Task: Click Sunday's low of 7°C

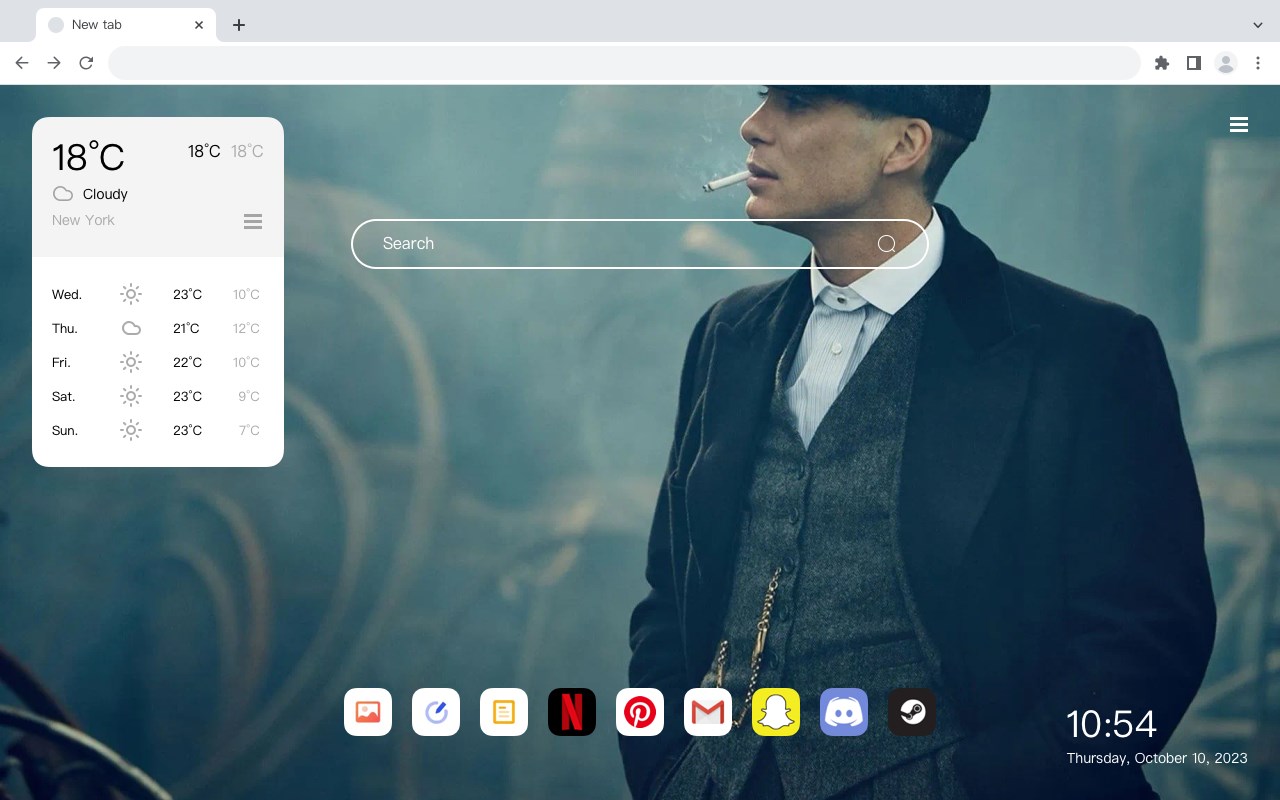Action: coord(249,430)
